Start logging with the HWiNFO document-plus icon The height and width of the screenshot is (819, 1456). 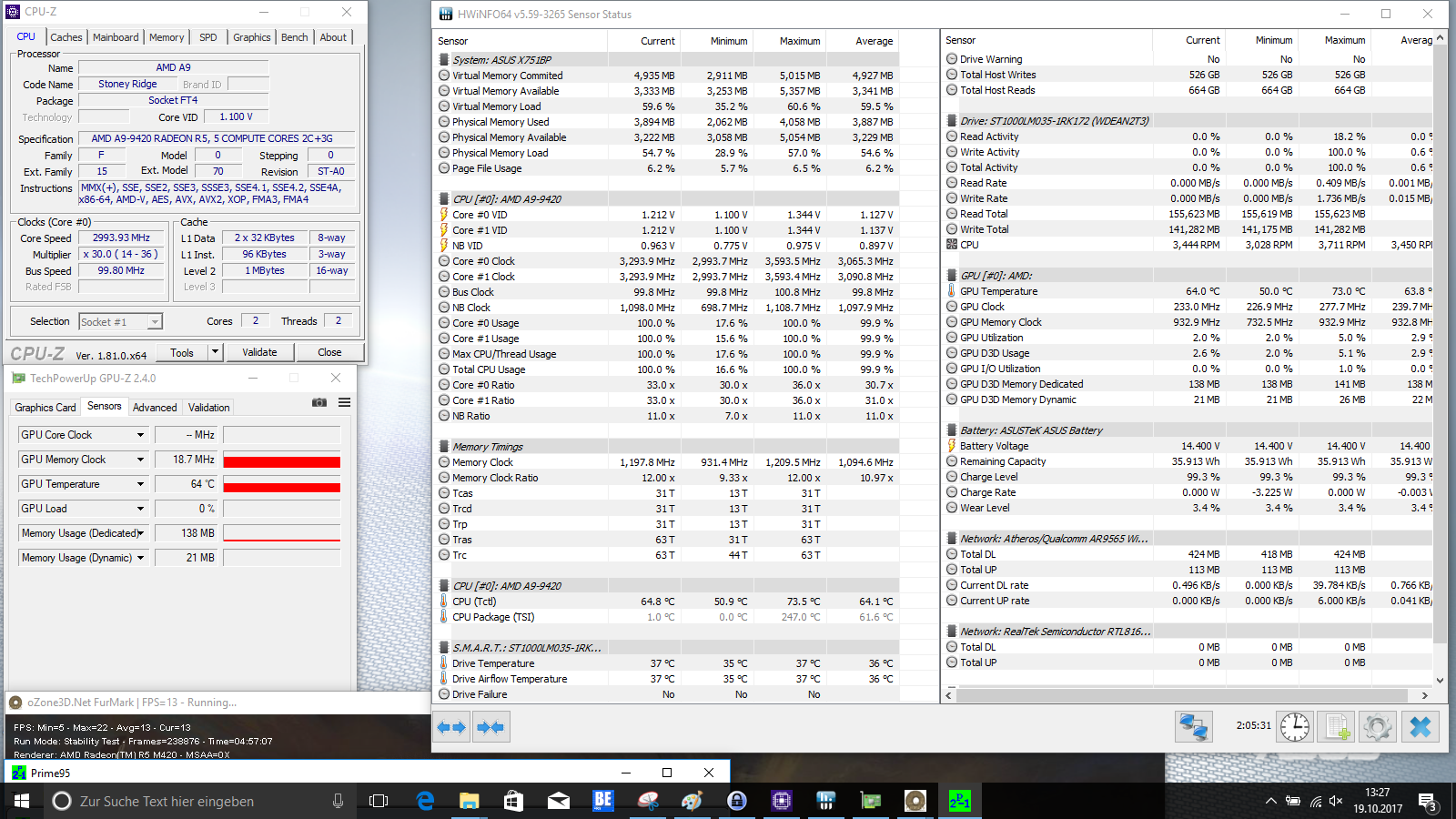(x=1337, y=726)
